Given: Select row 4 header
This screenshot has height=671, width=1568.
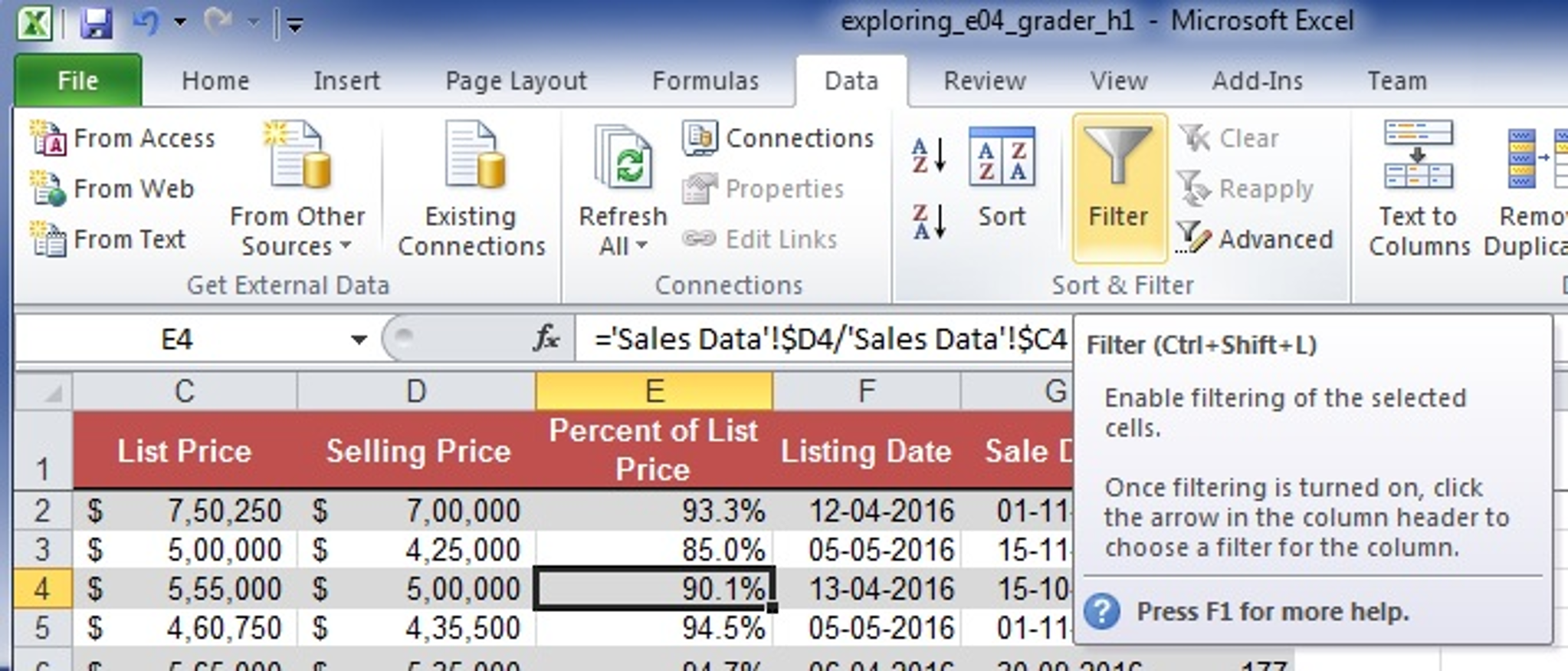Looking at the screenshot, I should coord(43,589).
